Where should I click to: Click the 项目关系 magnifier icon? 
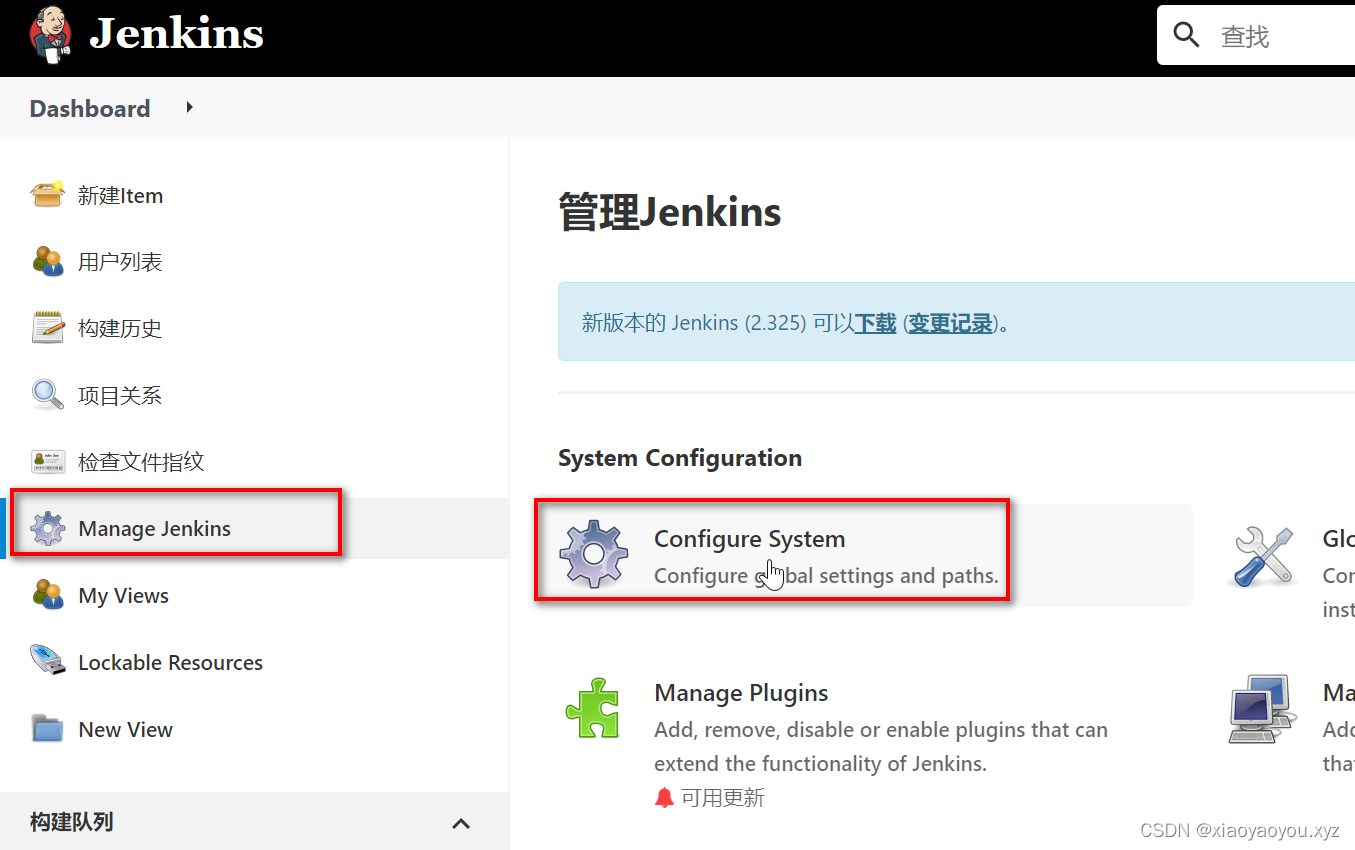point(48,395)
